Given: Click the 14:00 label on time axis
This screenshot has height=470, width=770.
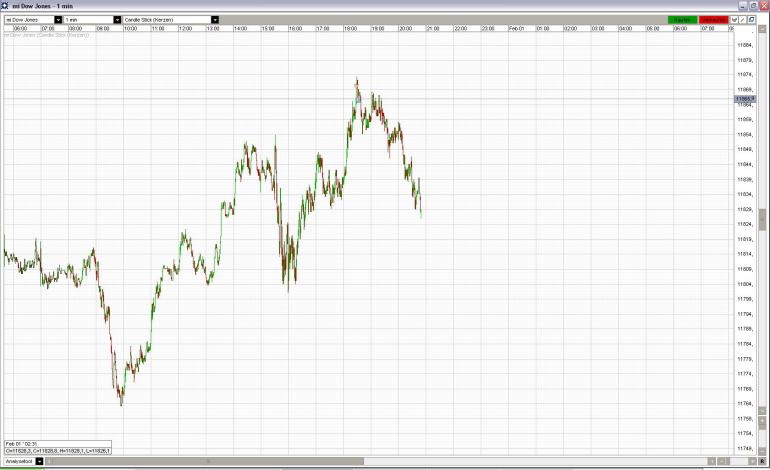Looking at the screenshot, I should 240,28.
